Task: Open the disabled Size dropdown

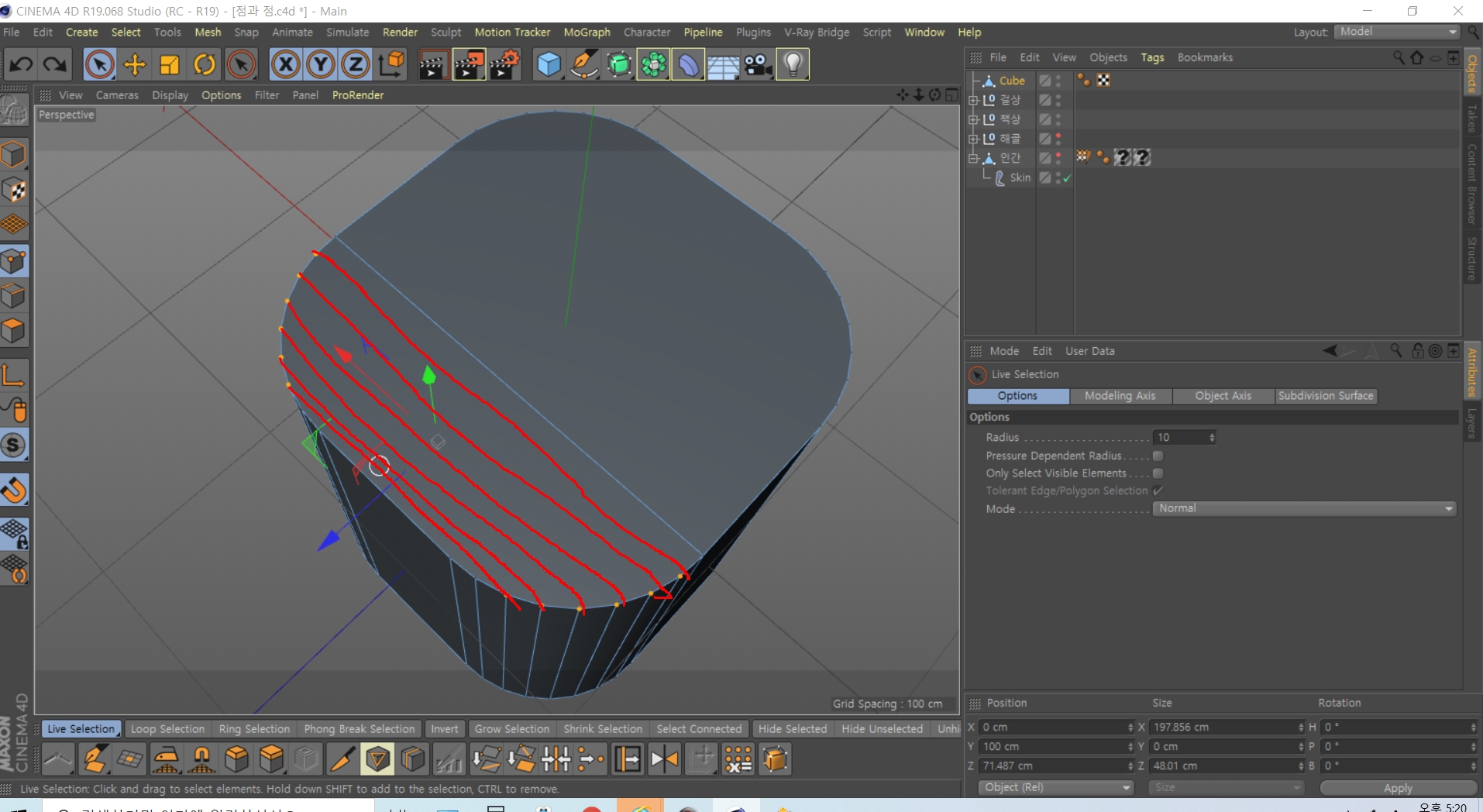Action: [x=1226, y=787]
